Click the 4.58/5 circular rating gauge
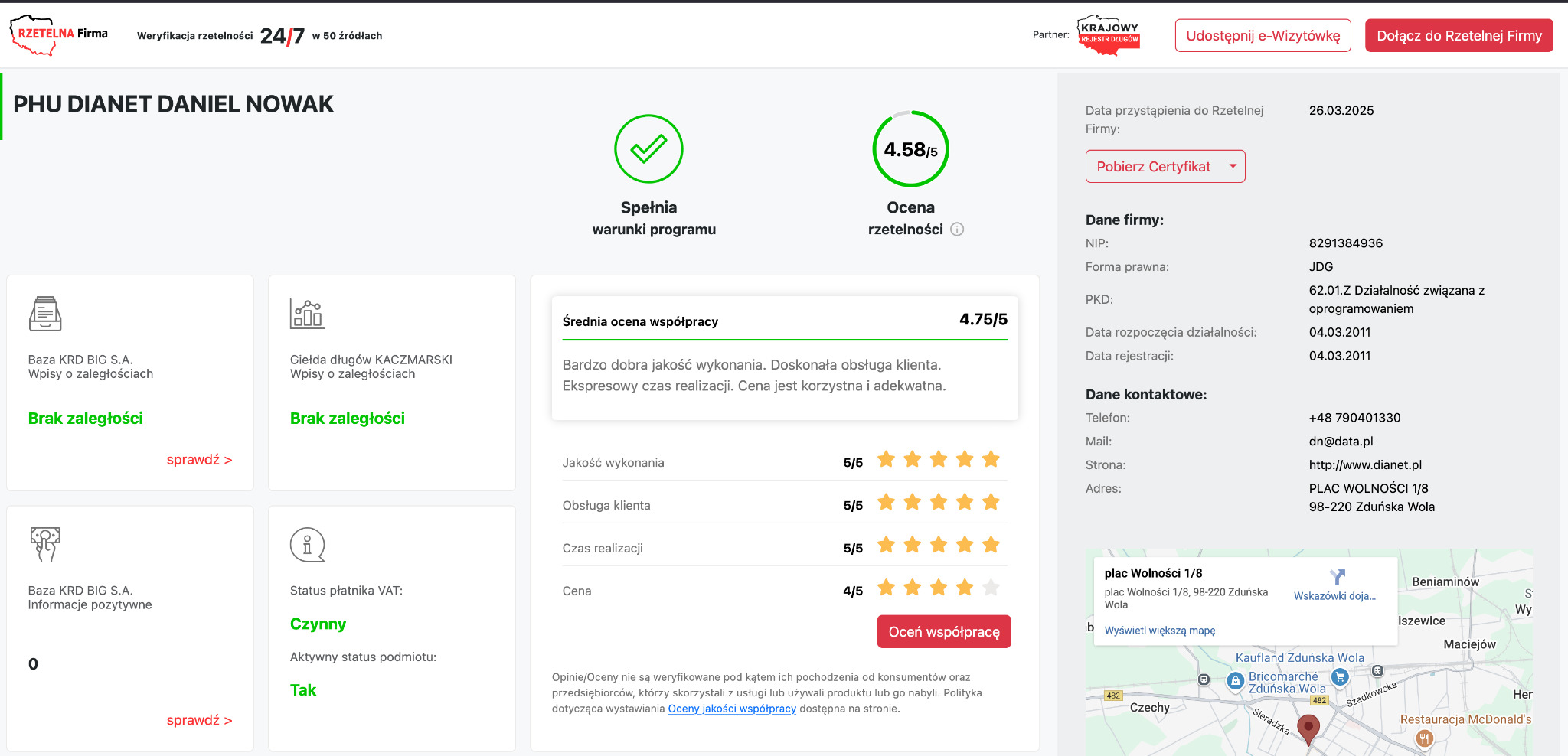Screen dimensions: 1568x756 (910, 149)
